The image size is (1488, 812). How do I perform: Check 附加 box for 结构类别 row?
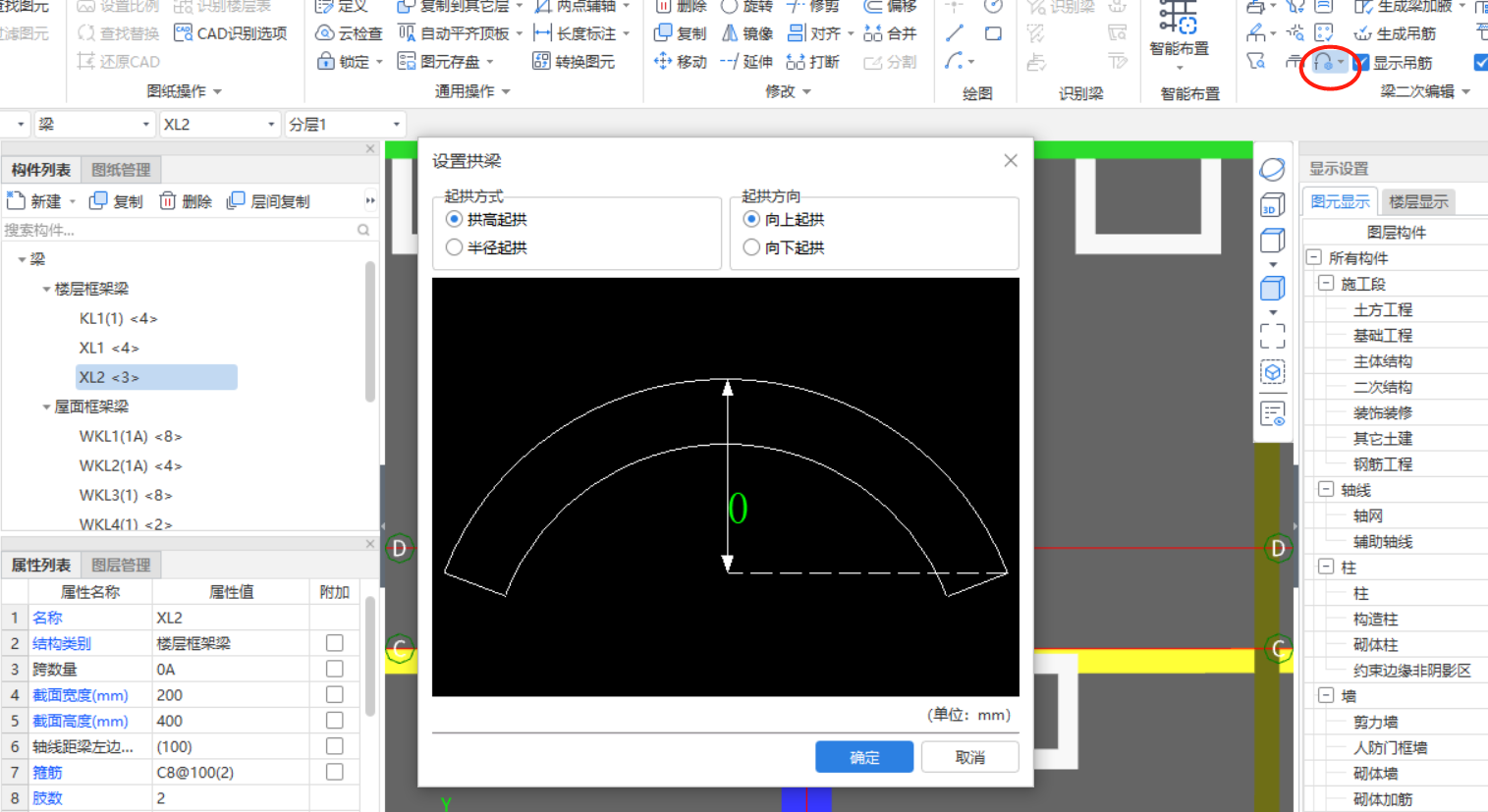pyautogui.click(x=335, y=643)
